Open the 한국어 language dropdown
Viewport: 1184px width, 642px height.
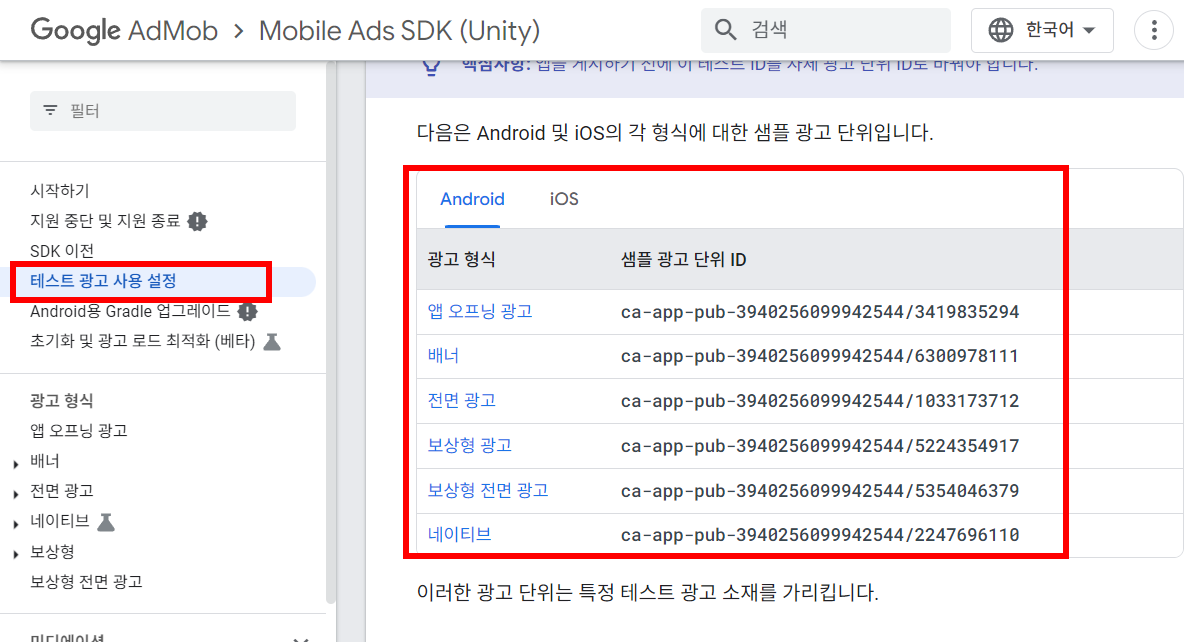[1042, 30]
